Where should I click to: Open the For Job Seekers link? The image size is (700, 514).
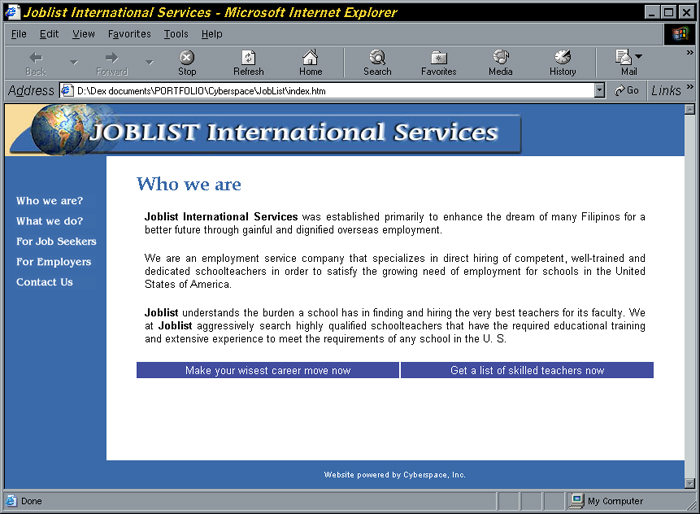pos(56,241)
